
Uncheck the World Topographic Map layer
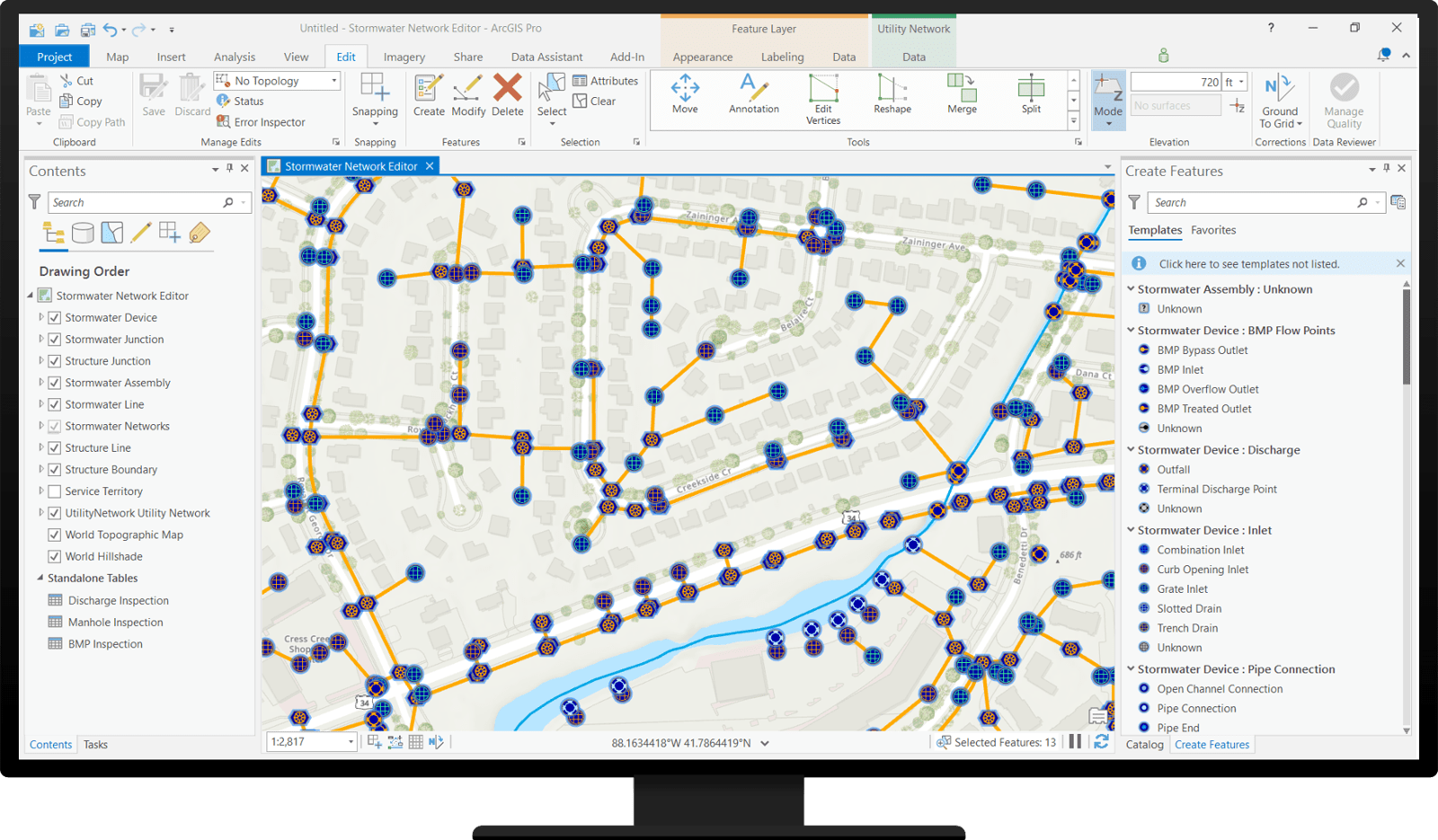56,535
